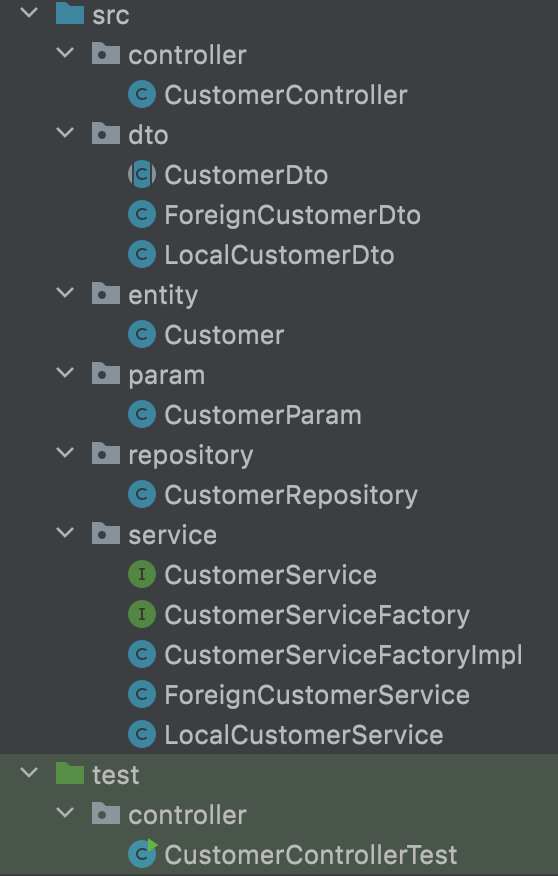The width and height of the screenshot is (558, 876).
Task: Open the Customer entity class
Action: pos(224,335)
